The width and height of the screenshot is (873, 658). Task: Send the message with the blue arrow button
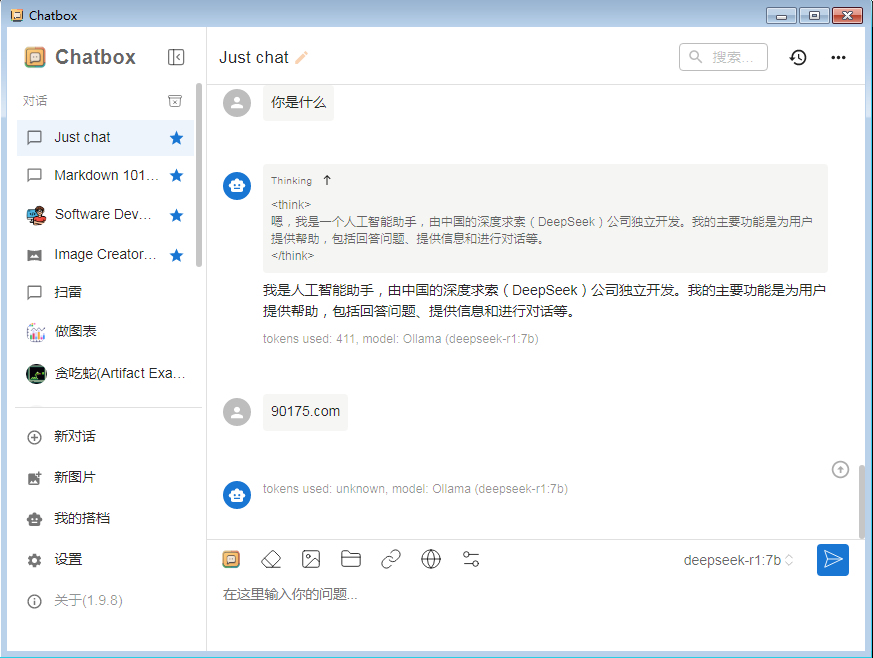[832, 559]
